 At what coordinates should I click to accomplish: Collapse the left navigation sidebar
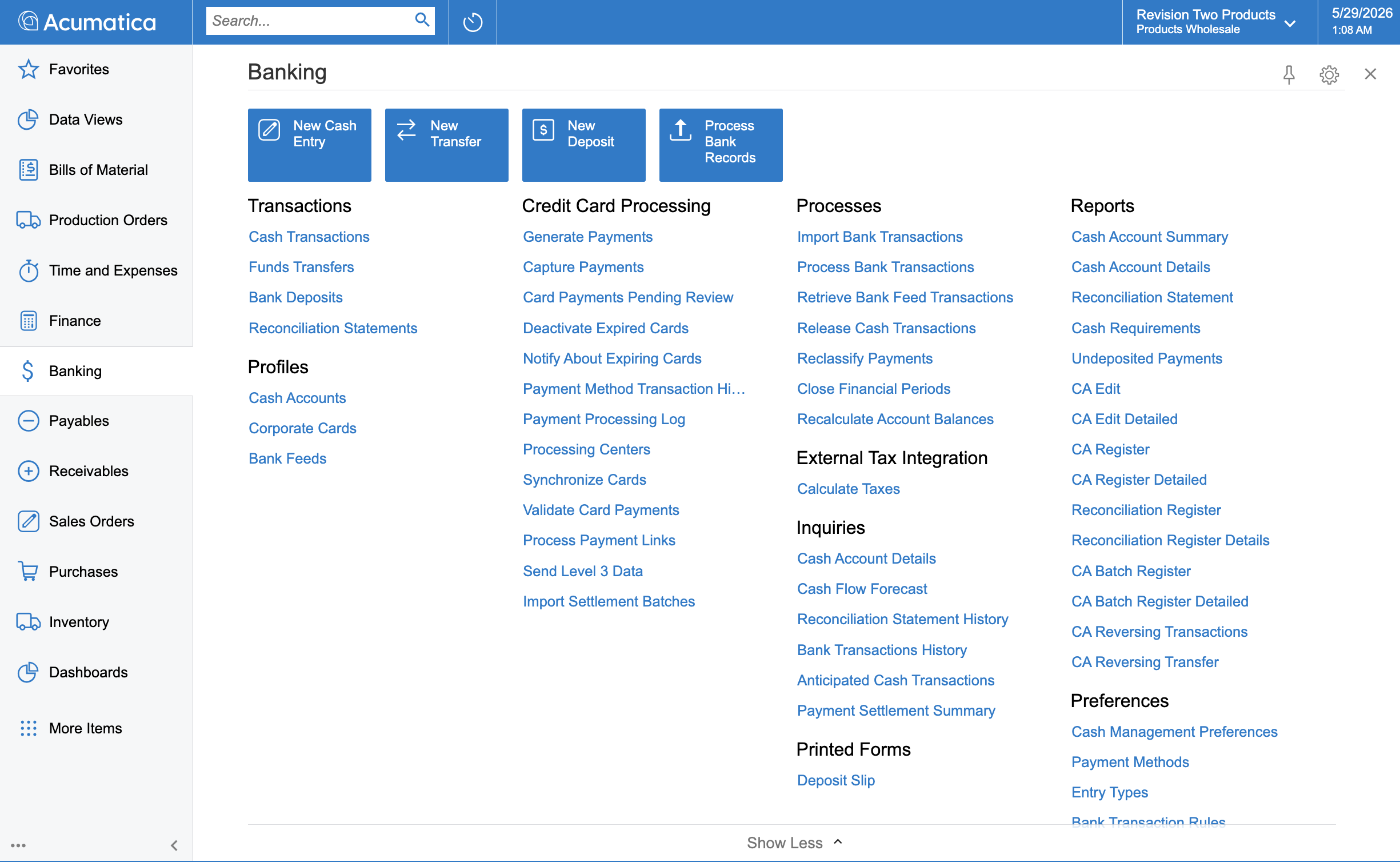click(x=174, y=845)
